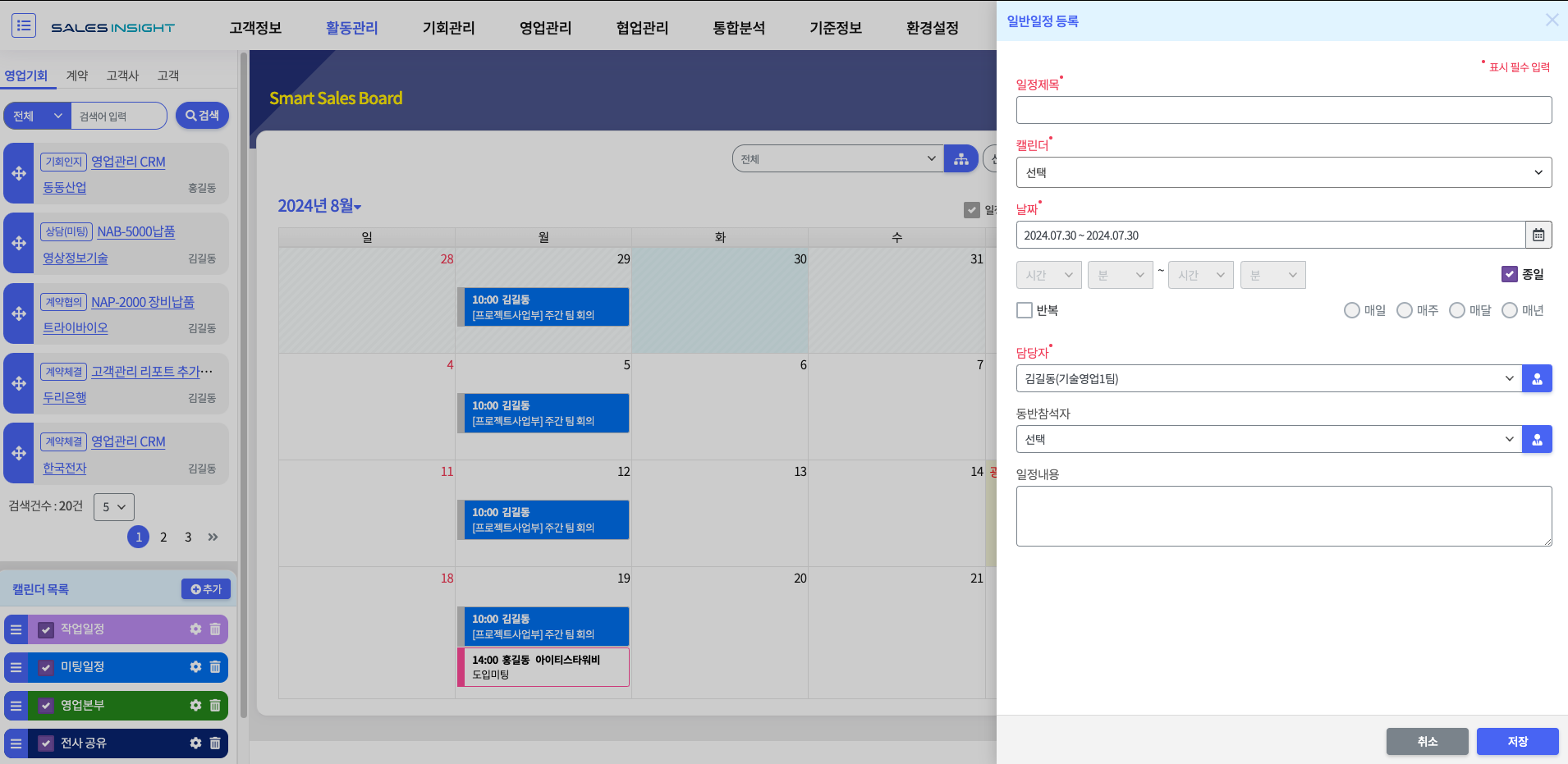Click the 일정제목 text input field
Screen dimensions: 1568x764
click(1283, 110)
